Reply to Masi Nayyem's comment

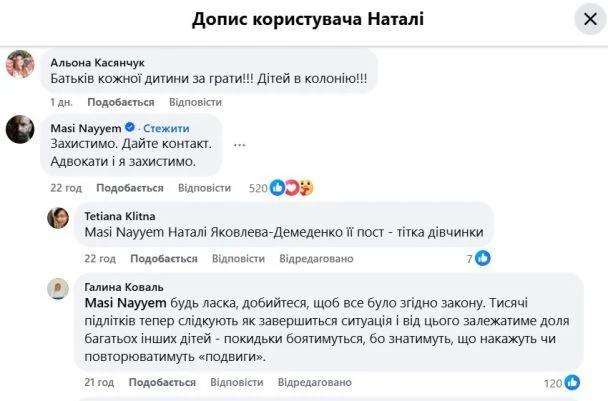204,188
